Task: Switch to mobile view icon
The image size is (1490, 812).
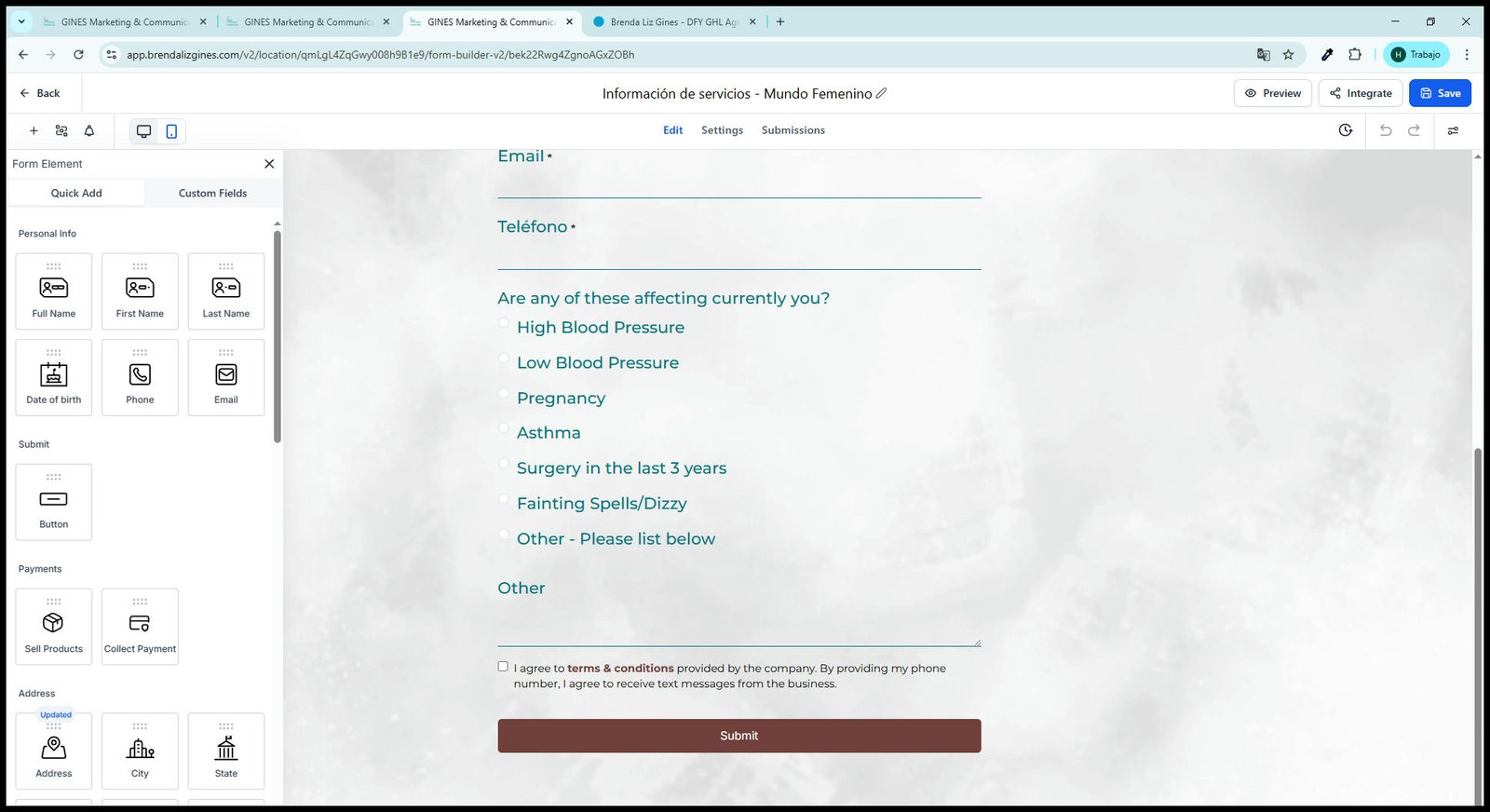Action: coord(171,131)
